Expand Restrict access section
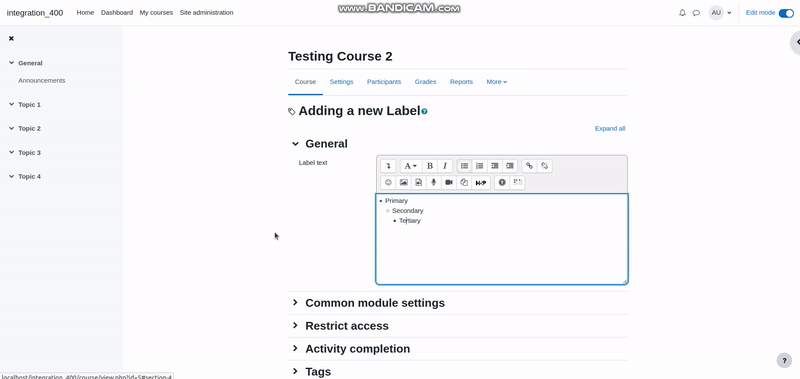Screen dimensions: 800x379 click(295, 325)
